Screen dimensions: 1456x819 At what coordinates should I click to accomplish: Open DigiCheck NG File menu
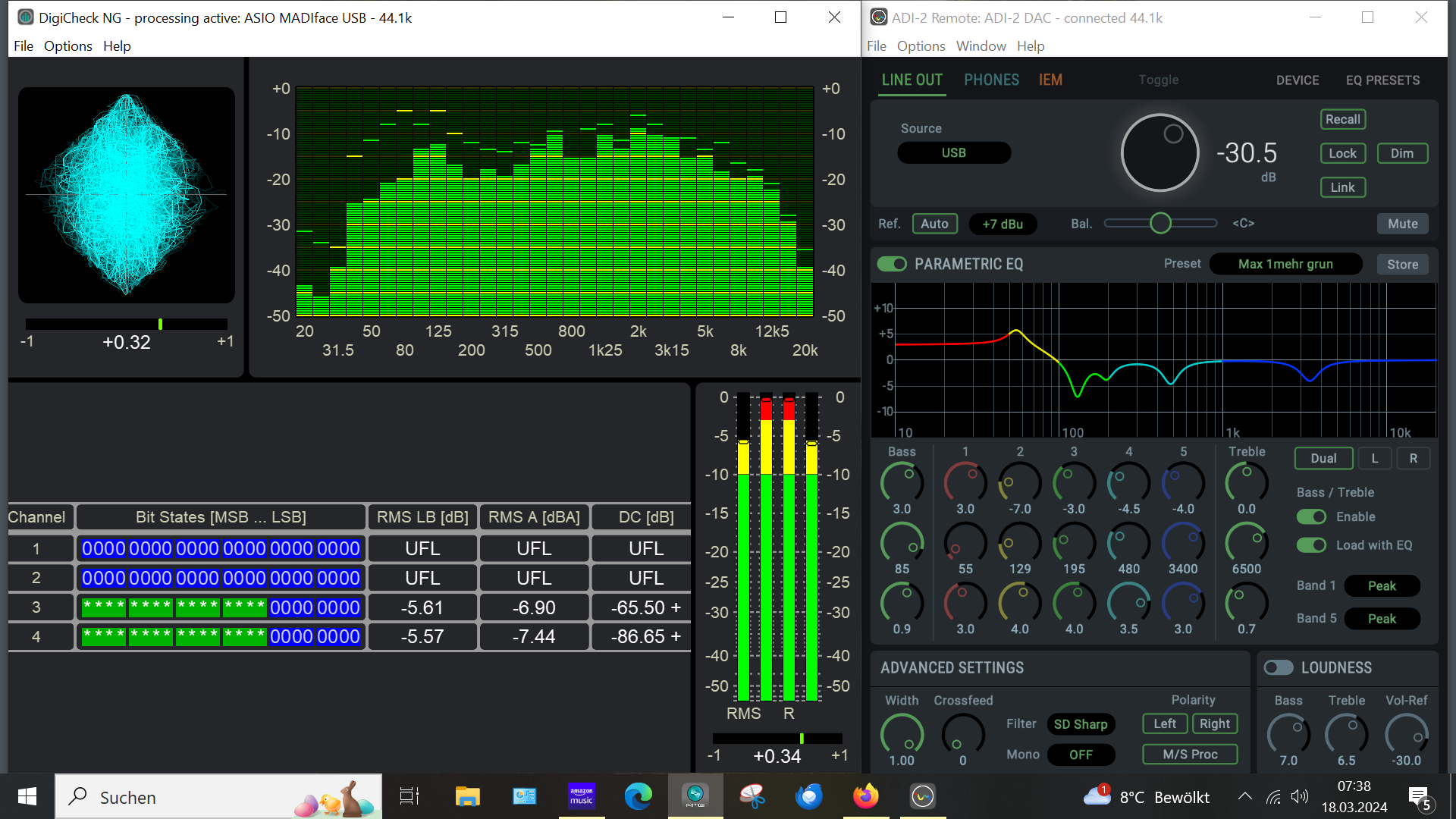(x=24, y=46)
